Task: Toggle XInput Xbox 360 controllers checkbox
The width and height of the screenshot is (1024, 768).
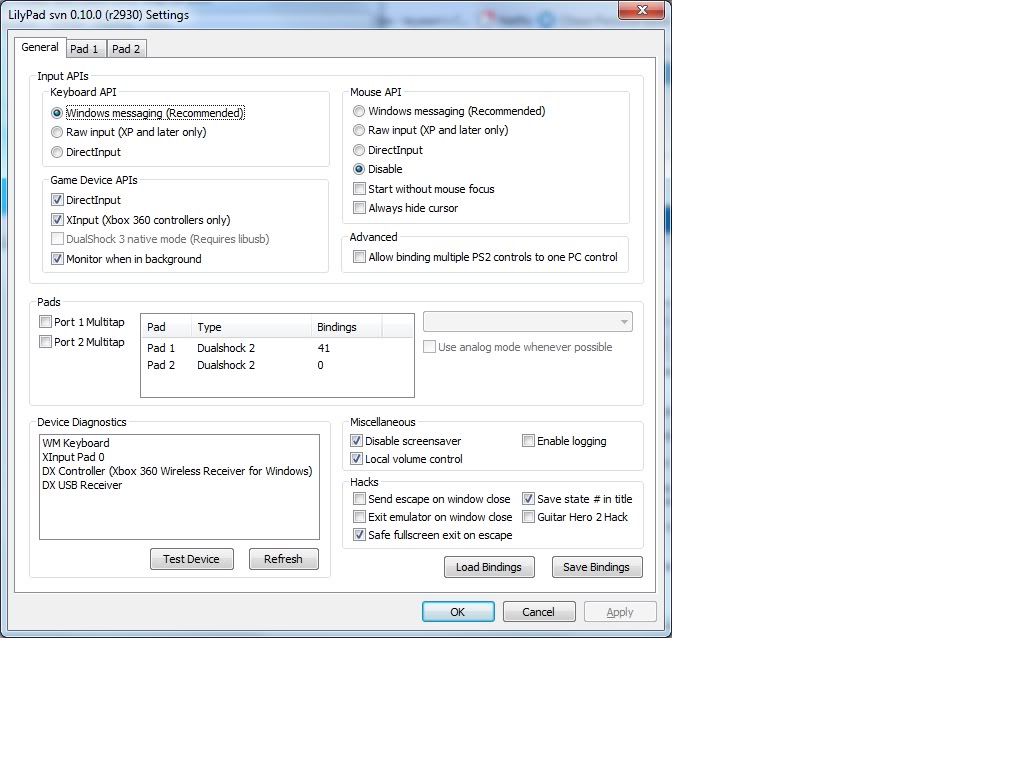Action: tap(57, 220)
